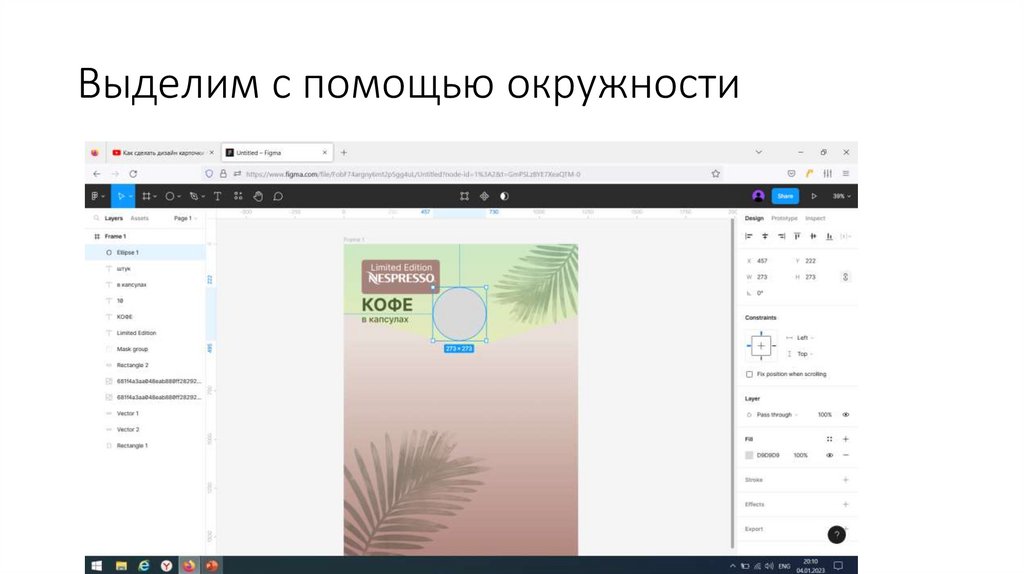1024x574 pixels.
Task: Open a new browser tab
Action: coord(344,152)
